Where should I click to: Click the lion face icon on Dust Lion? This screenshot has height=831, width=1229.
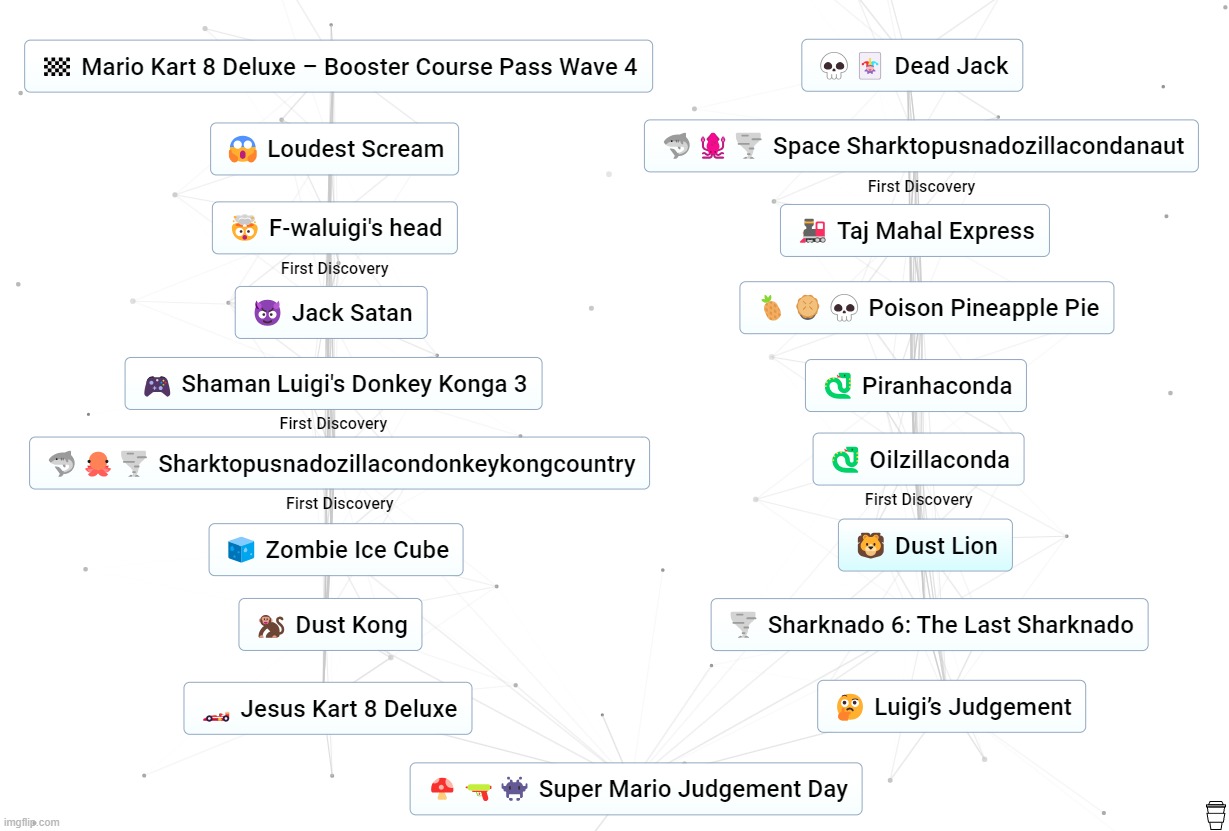pyautogui.click(x=870, y=546)
